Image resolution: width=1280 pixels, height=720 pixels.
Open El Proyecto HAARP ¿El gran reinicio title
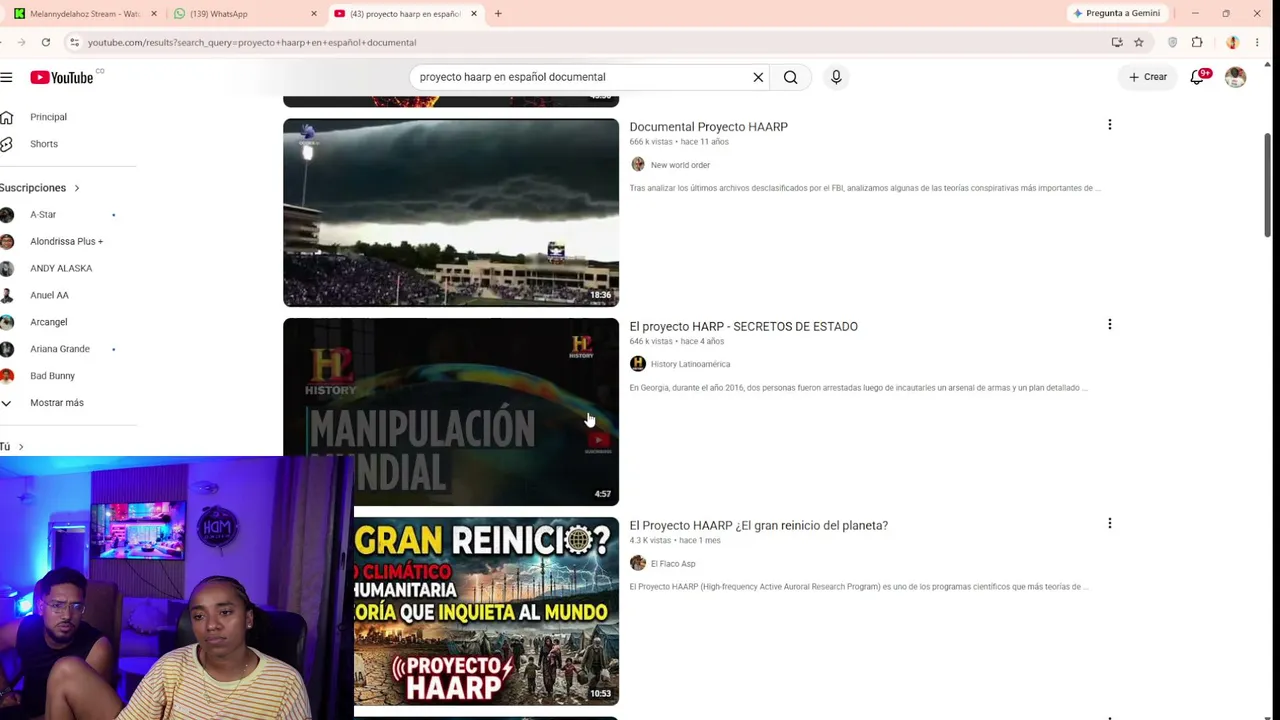pyautogui.click(x=759, y=525)
